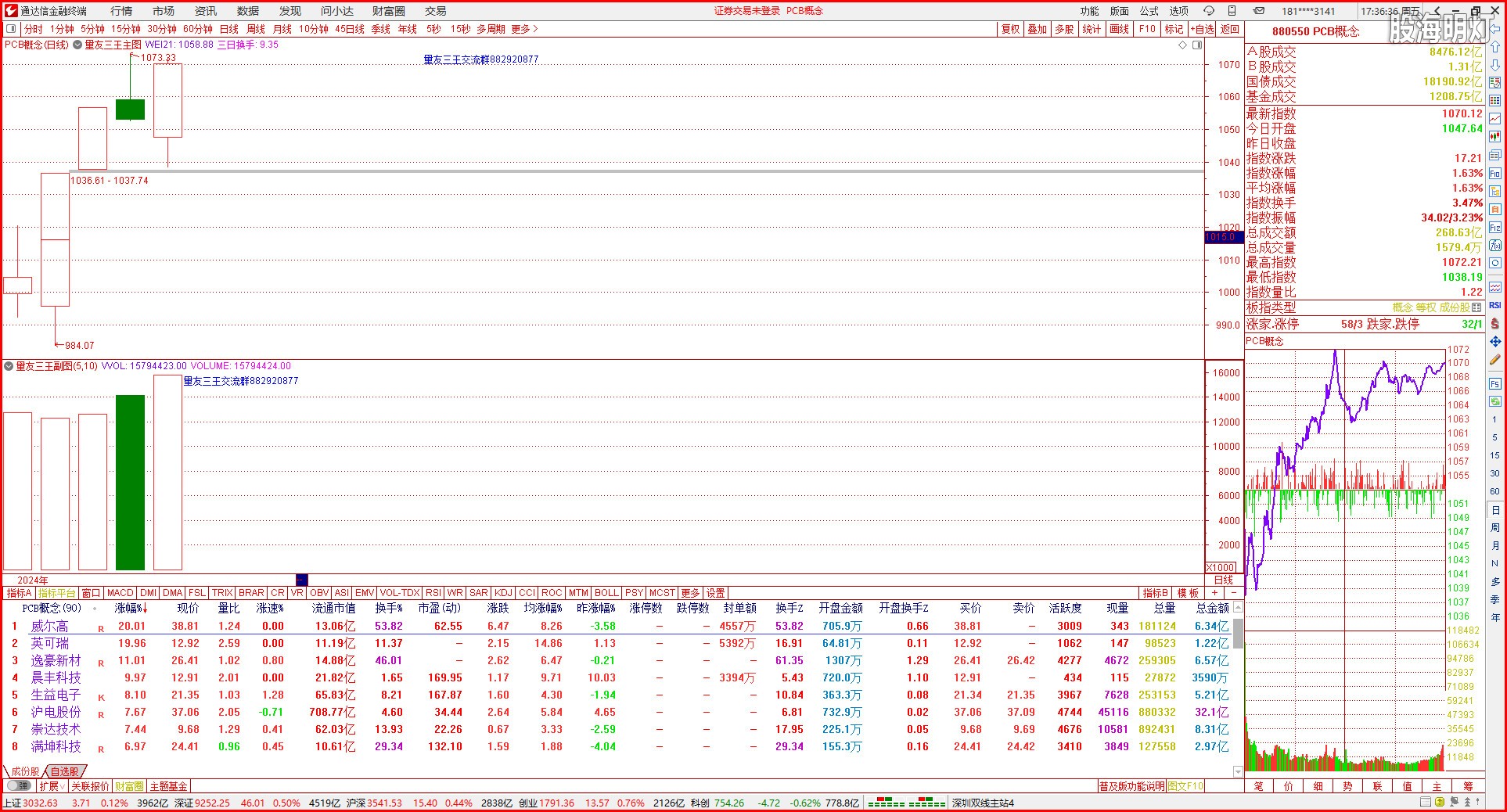Click the yellow badge icon in bottom status bar
This screenshot has width=1507, height=812.
1439,803
